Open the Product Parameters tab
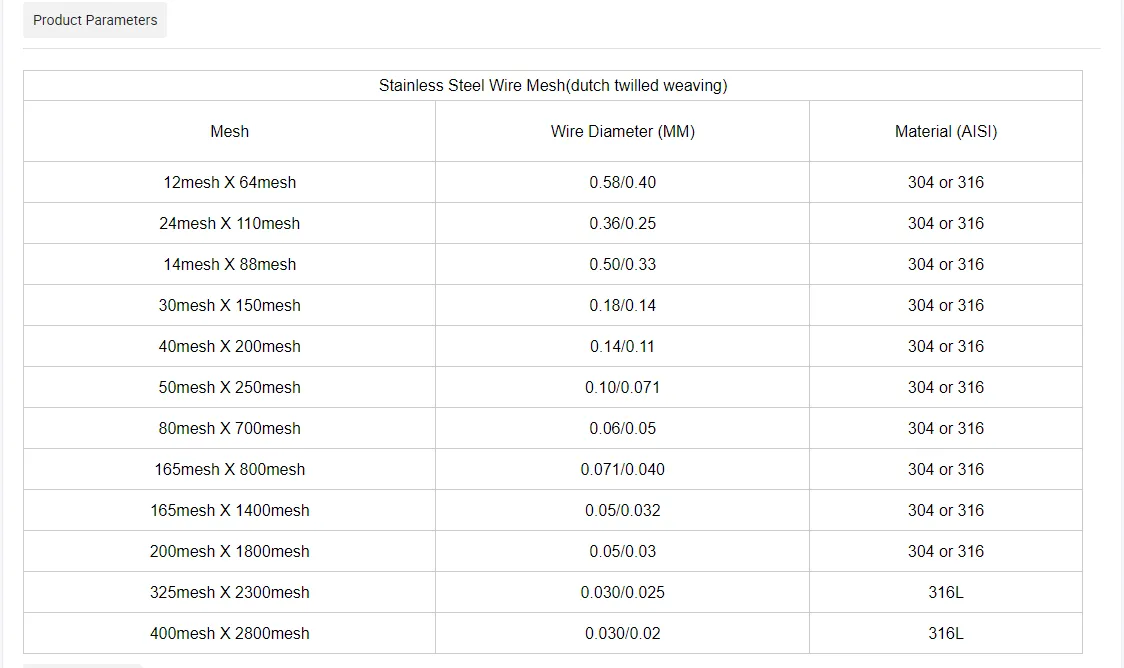This screenshot has width=1124, height=668. [x=95, y=20]
